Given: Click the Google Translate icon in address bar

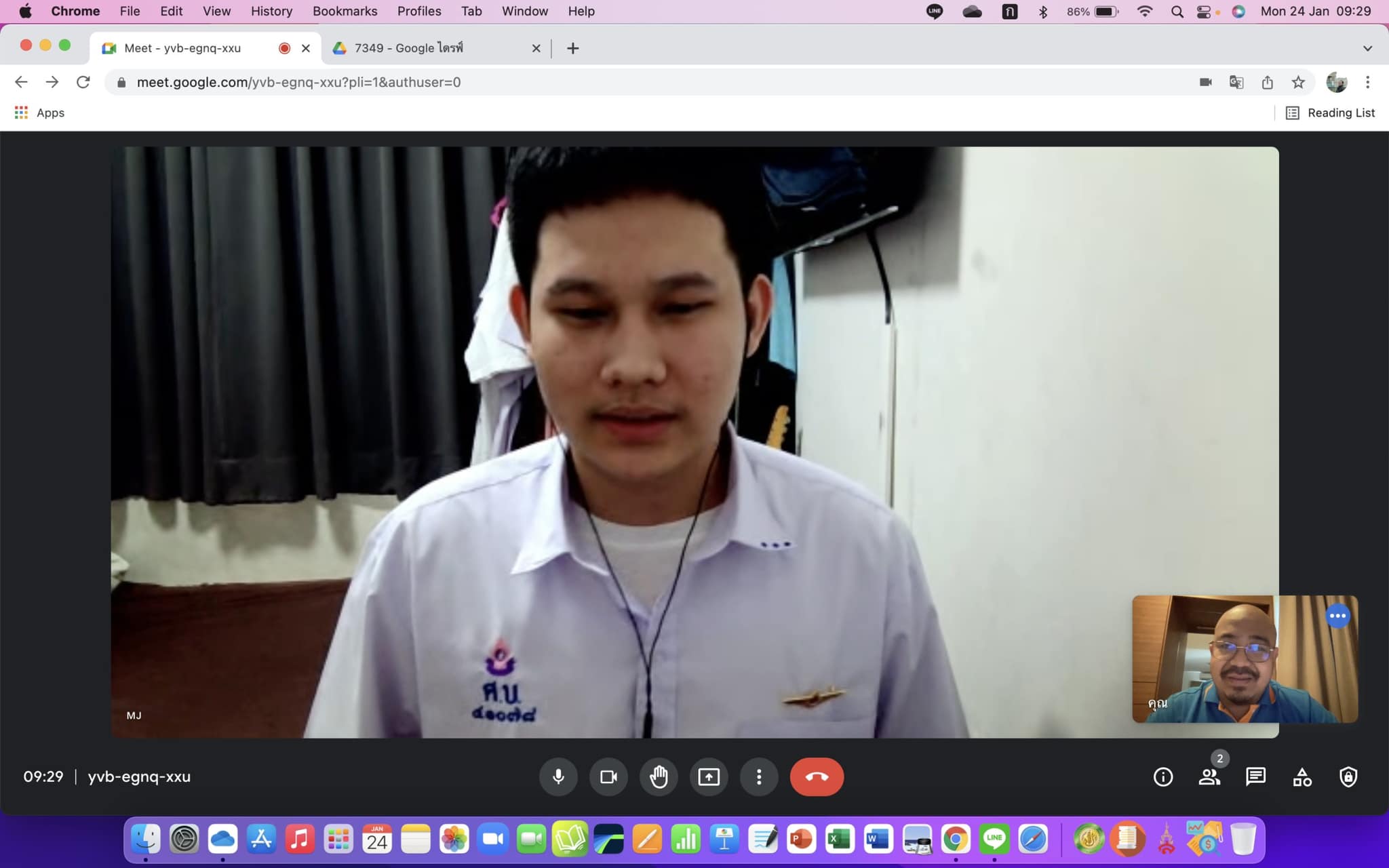Looking at the screenshot, I should (x=1236, y=82).
